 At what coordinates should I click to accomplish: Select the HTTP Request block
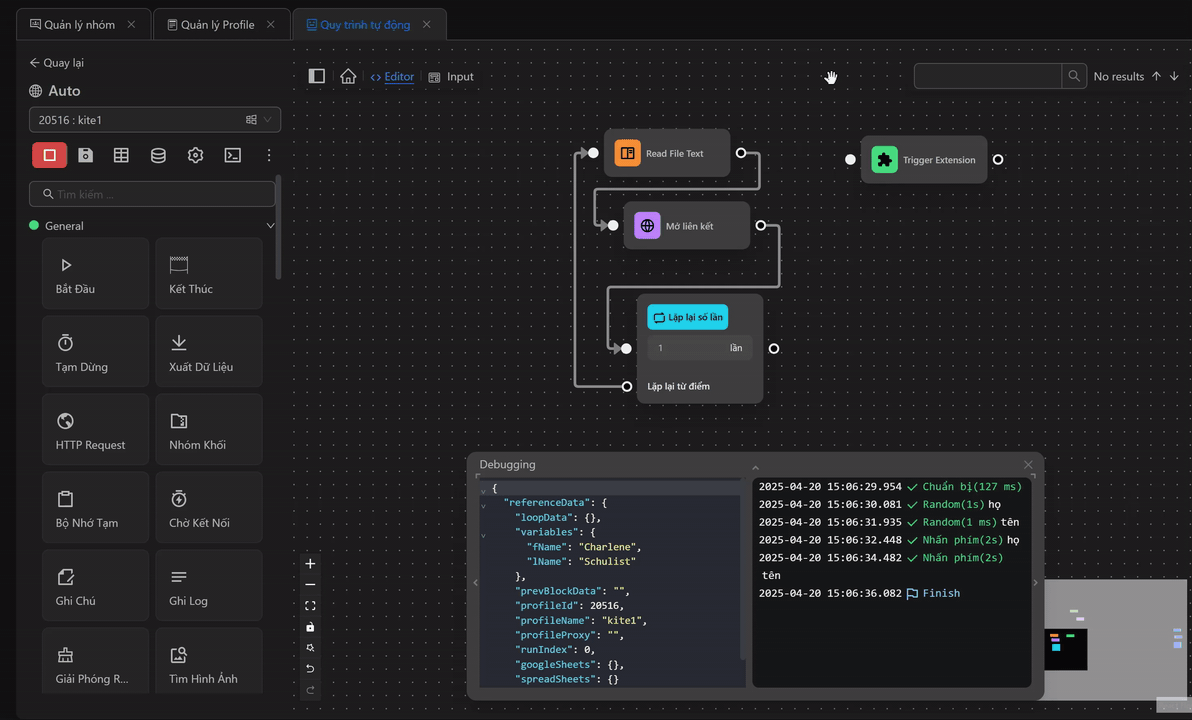point(95,430)
